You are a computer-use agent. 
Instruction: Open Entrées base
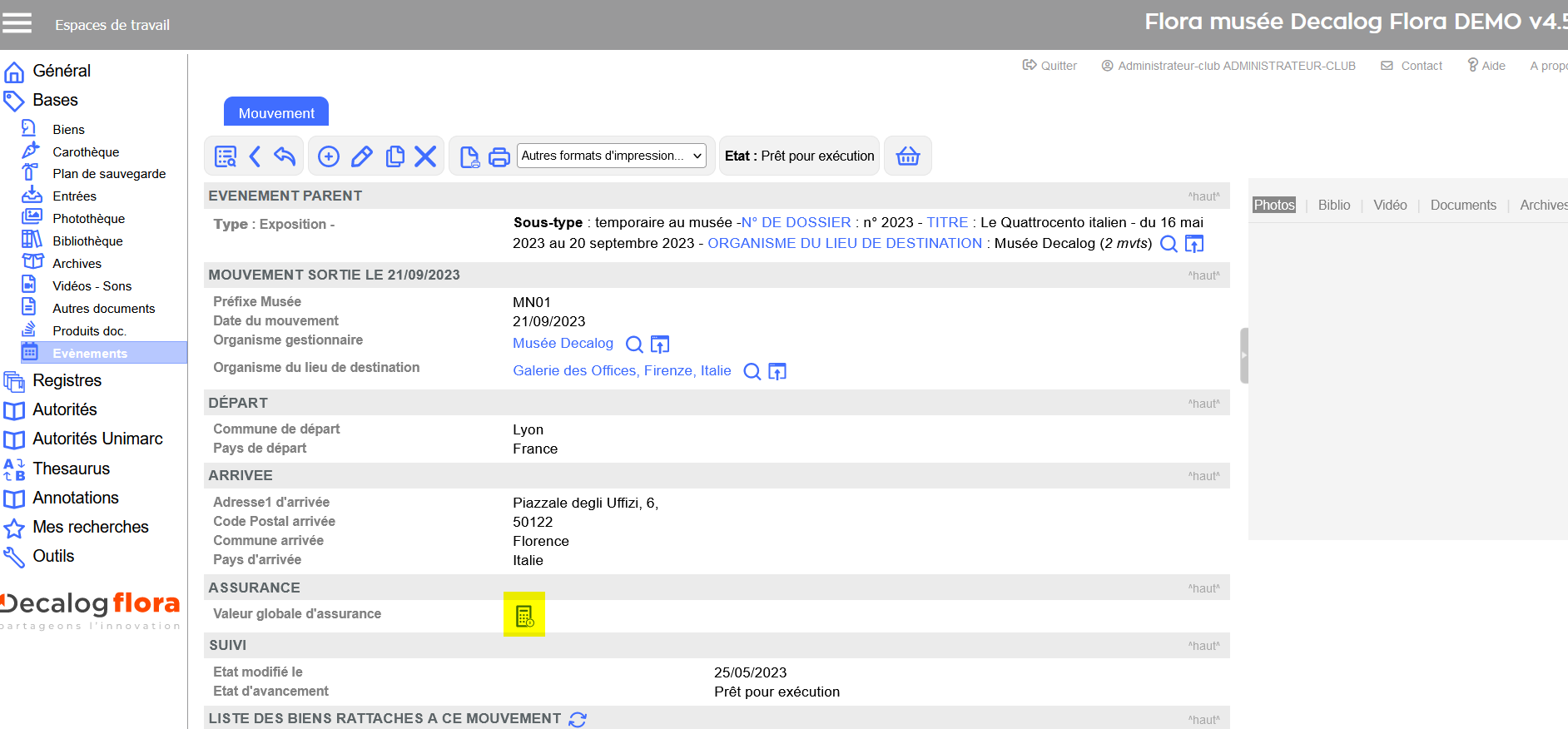point(74,196)
